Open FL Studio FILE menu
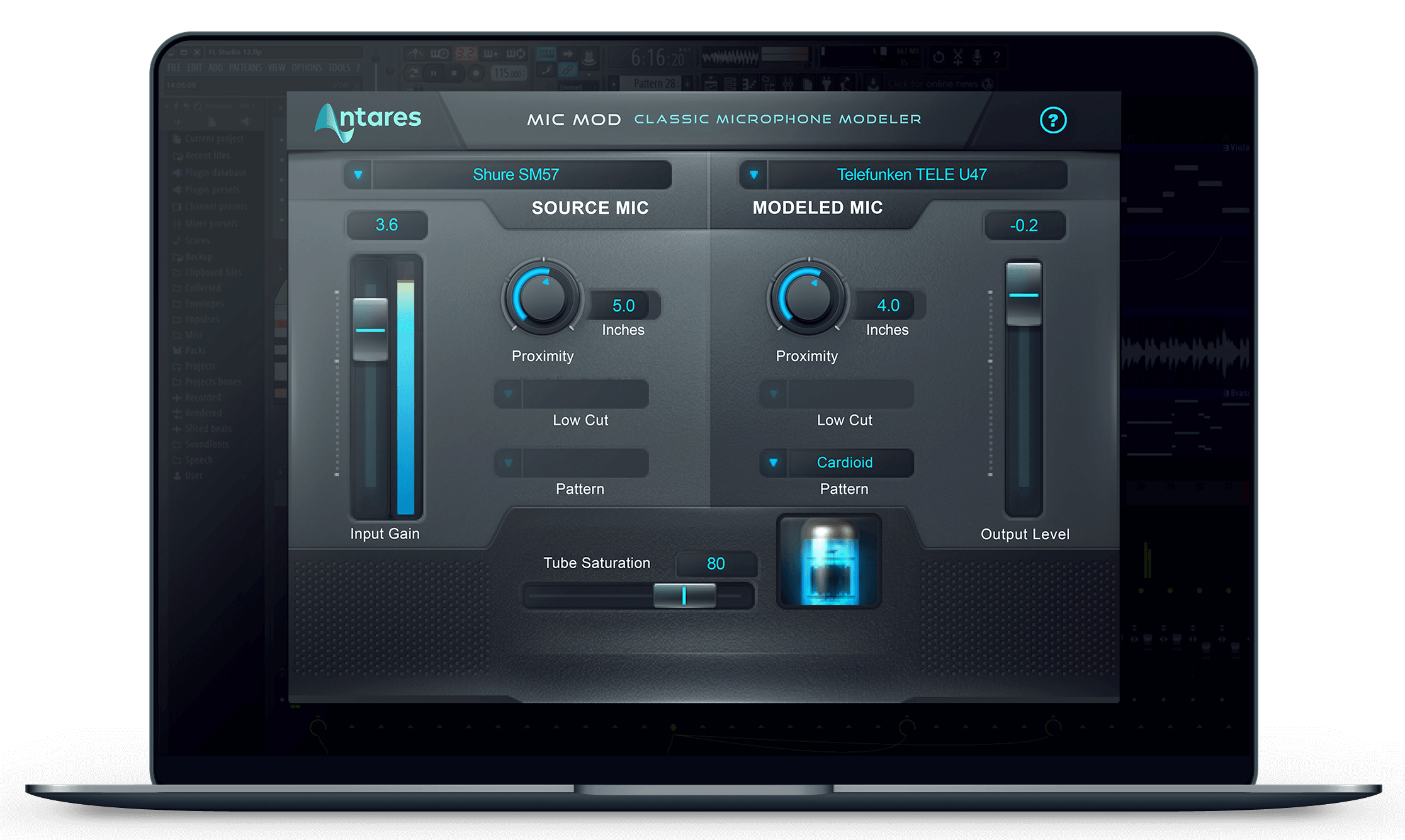Image resolution: width=1405 pixels, height=840 pixels. coord(174,67)
